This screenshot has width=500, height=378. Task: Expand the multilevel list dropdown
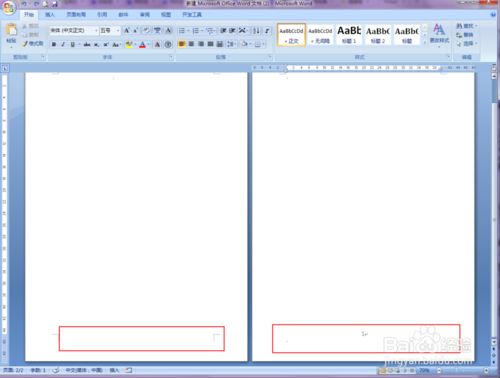[215, 31]
